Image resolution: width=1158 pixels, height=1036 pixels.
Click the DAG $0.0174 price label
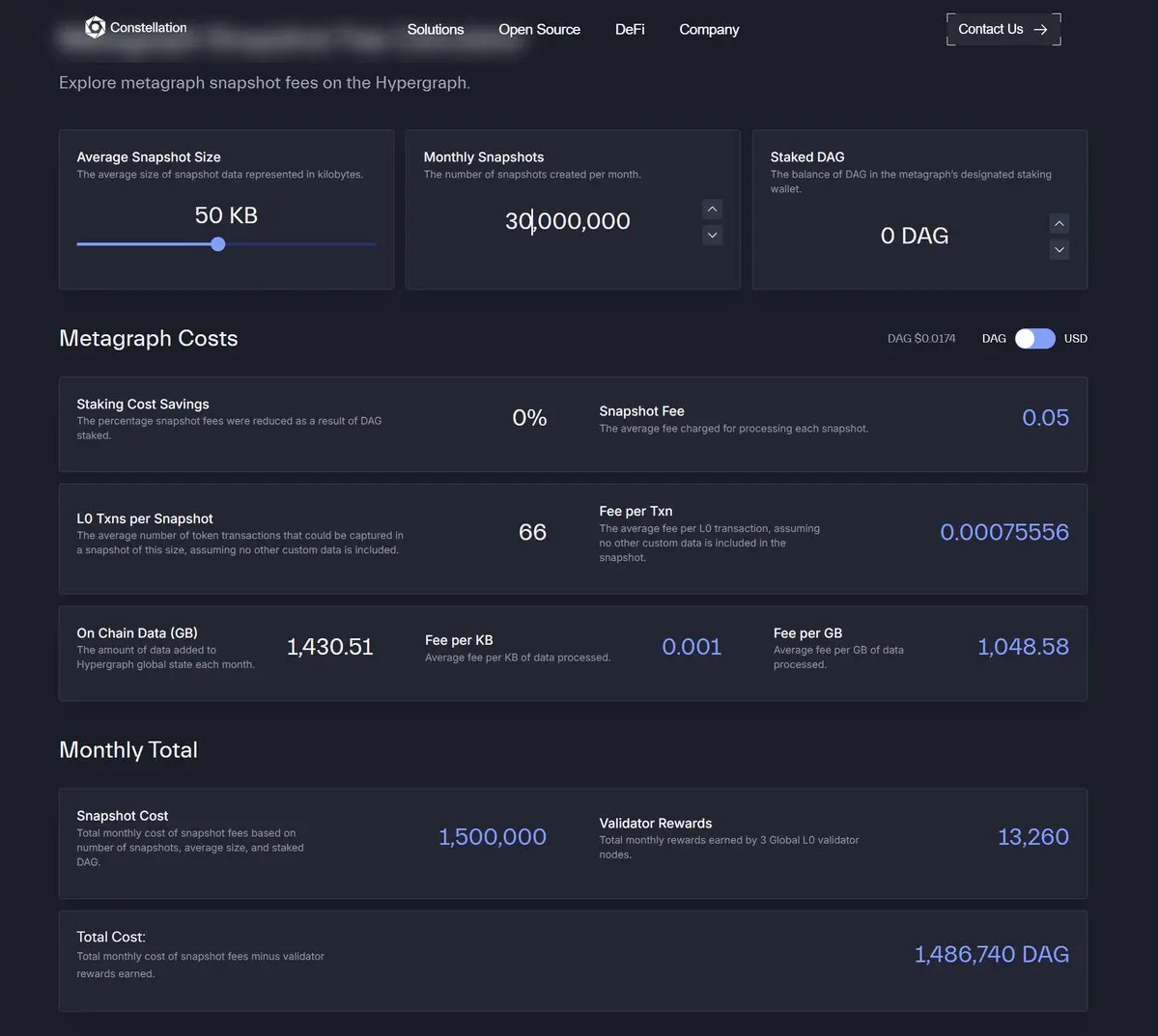click(921, 338)
